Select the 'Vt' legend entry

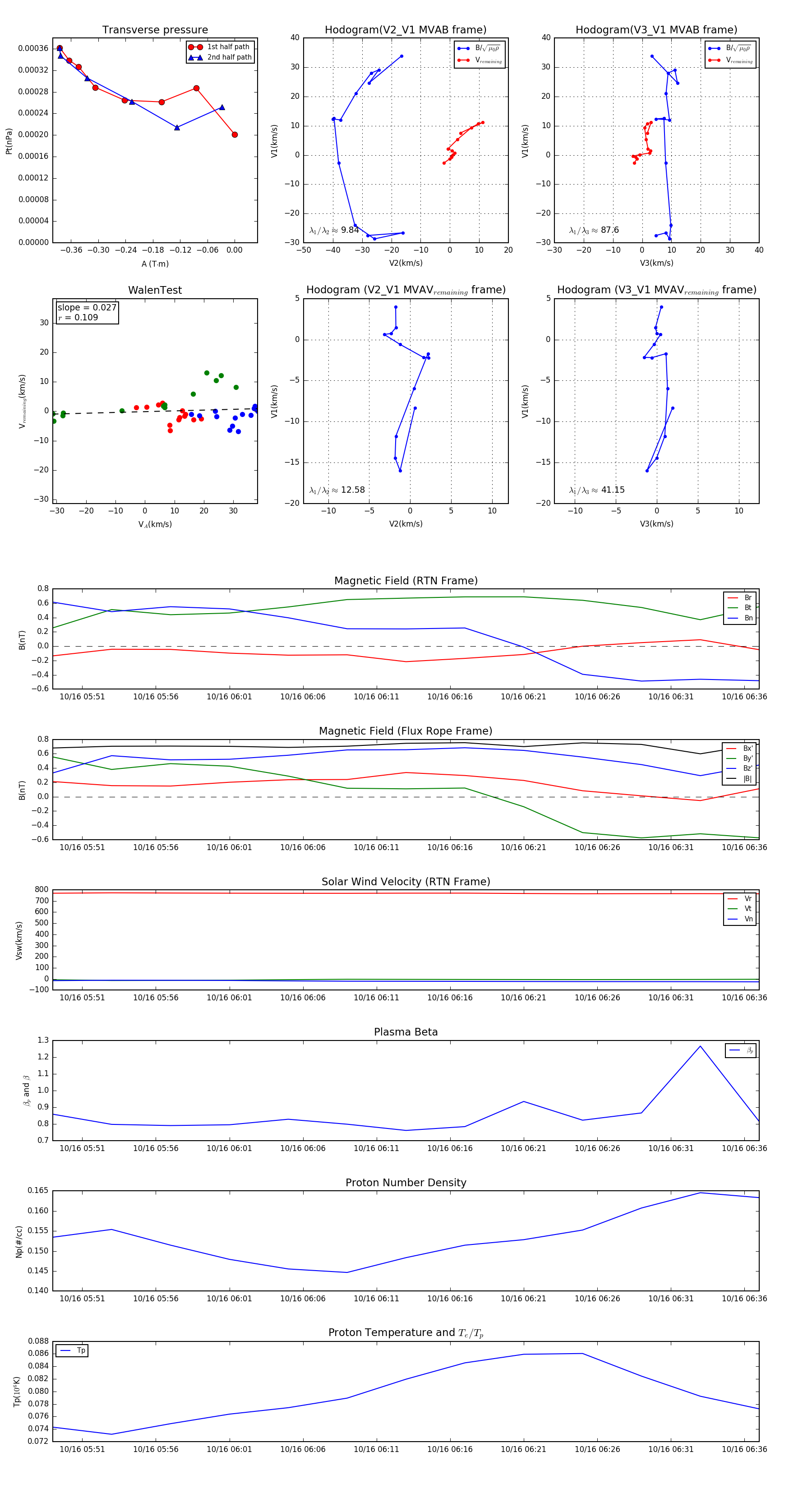tap(740, 909)
